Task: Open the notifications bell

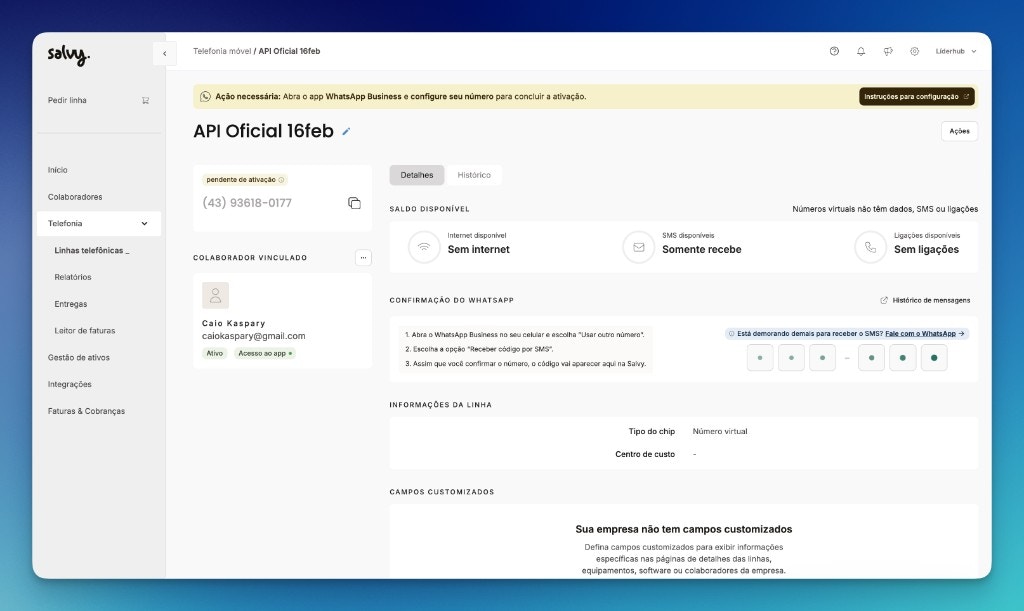Action: click(x=861, y=51)
